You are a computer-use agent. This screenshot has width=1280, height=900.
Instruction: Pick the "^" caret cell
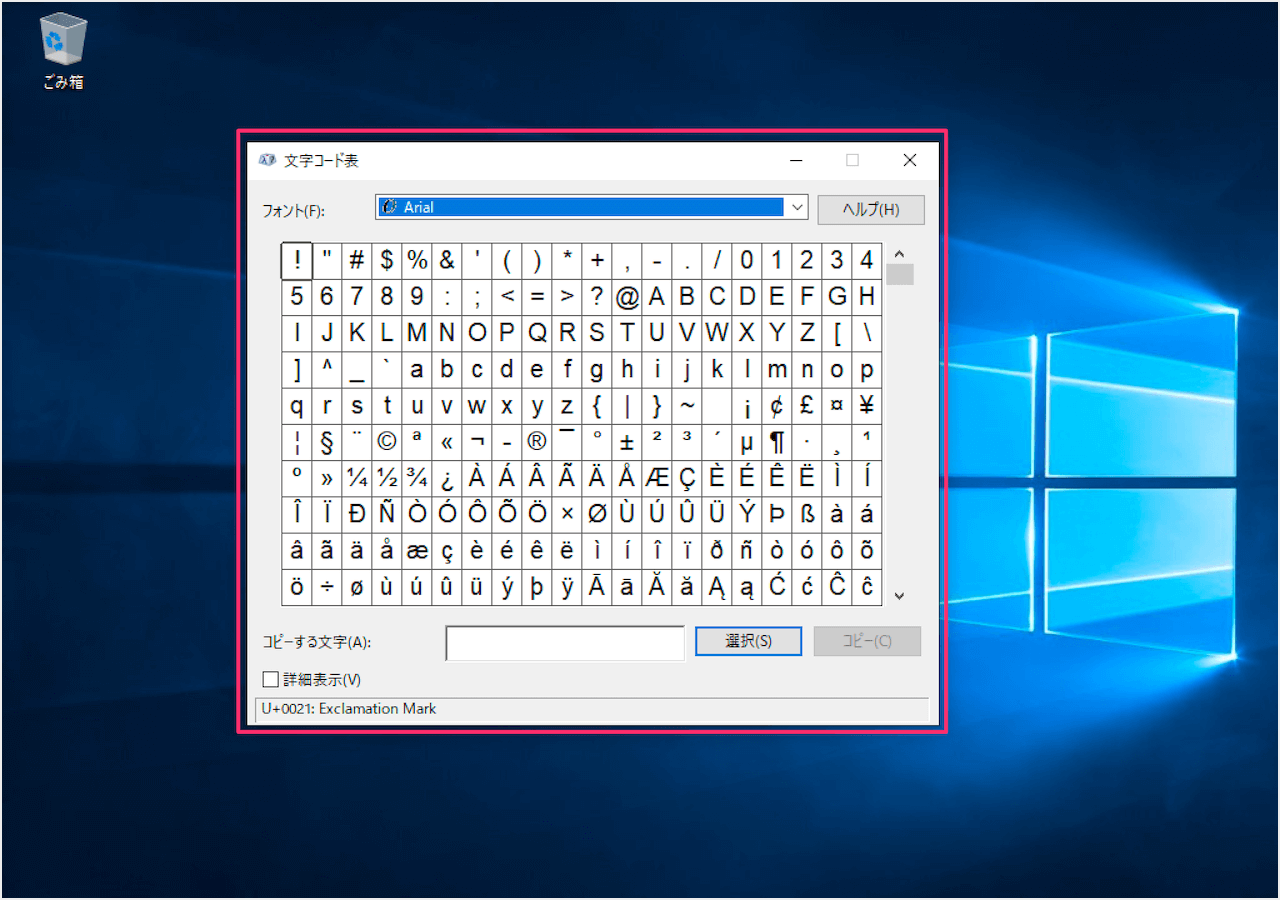[x=327, y=370]
